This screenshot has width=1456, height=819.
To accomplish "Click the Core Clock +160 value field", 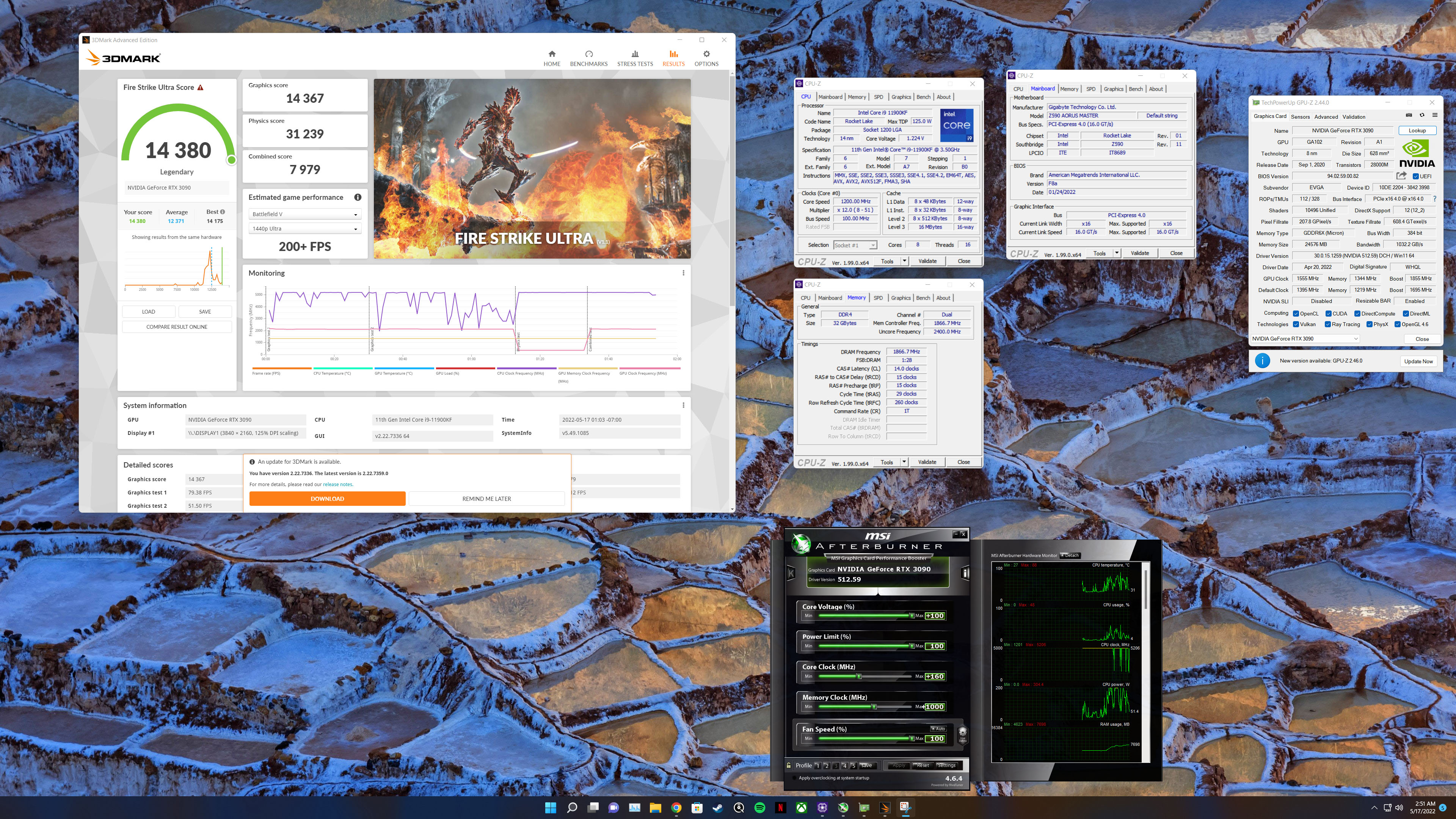I will click(935, 676).
